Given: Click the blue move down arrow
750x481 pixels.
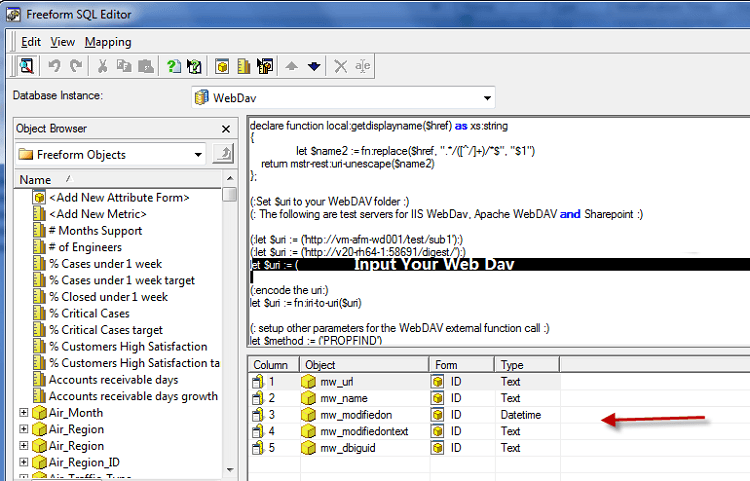Looking at the screenshot, I should pos(314,66).
